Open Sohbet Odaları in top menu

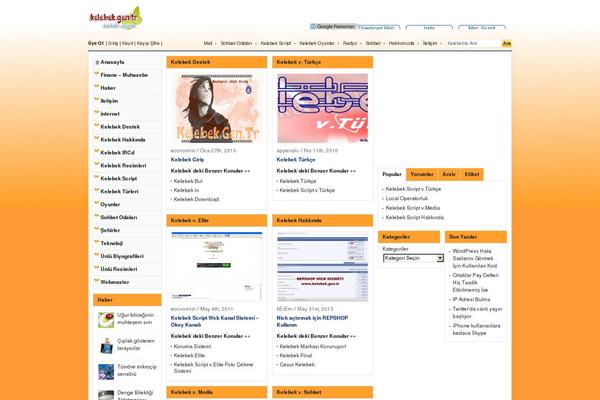point(236,43)
